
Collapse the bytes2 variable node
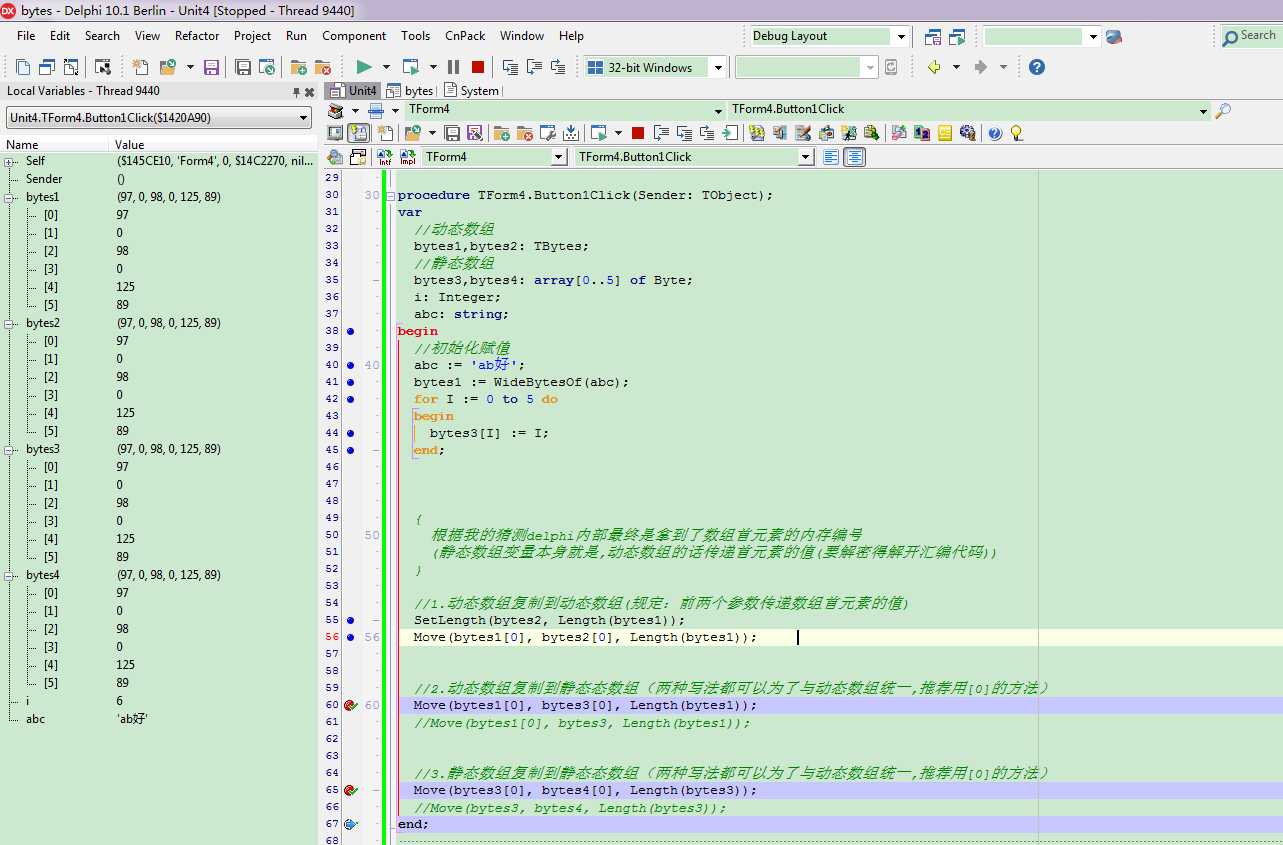[10, 323]
